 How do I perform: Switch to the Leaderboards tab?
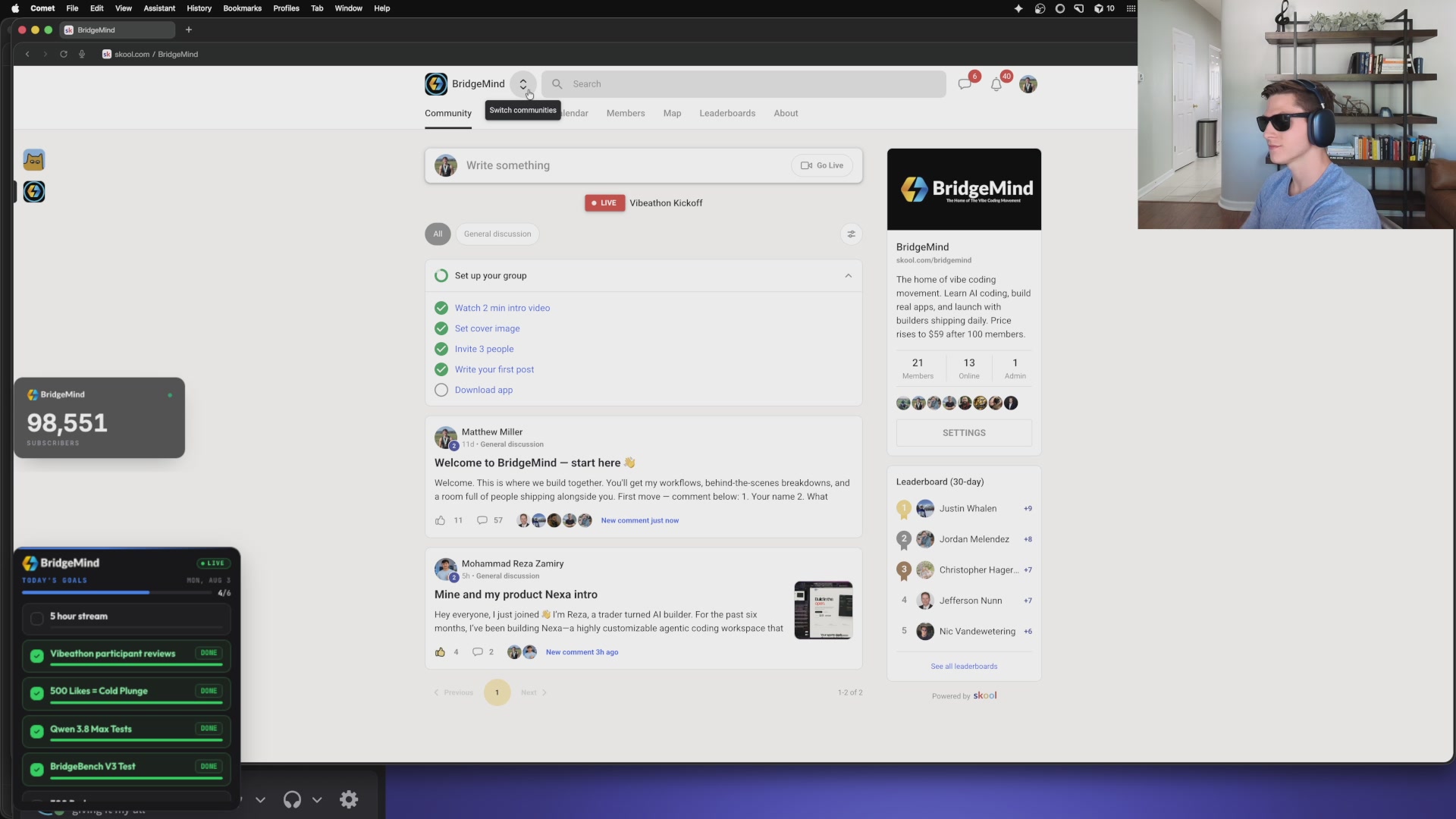727,114
